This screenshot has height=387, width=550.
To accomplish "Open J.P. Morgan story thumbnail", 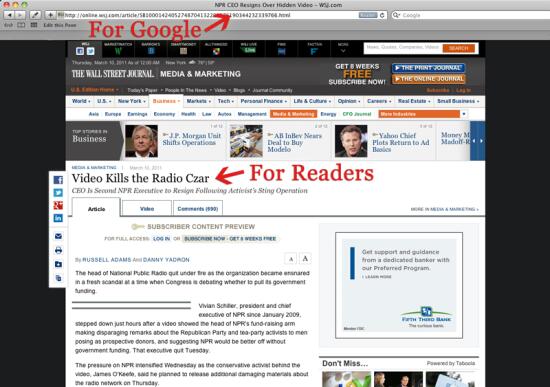I will [141, 141].
